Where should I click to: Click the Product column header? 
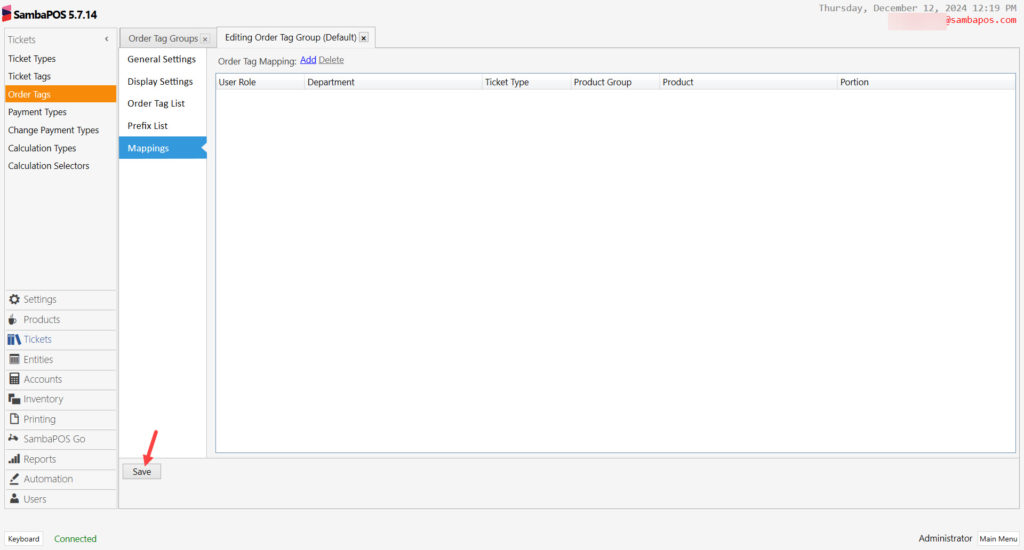[x=748, y=82]
